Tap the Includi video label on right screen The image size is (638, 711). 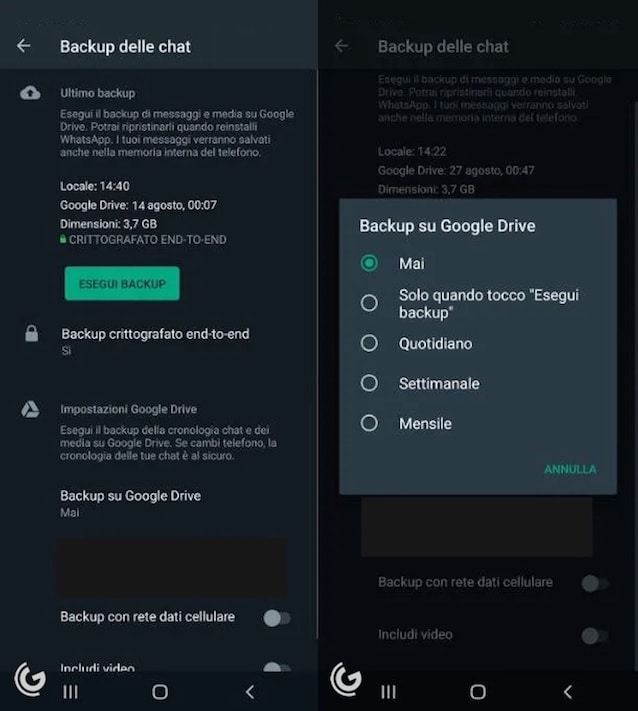pyautogui.click(x=415, y=634)
